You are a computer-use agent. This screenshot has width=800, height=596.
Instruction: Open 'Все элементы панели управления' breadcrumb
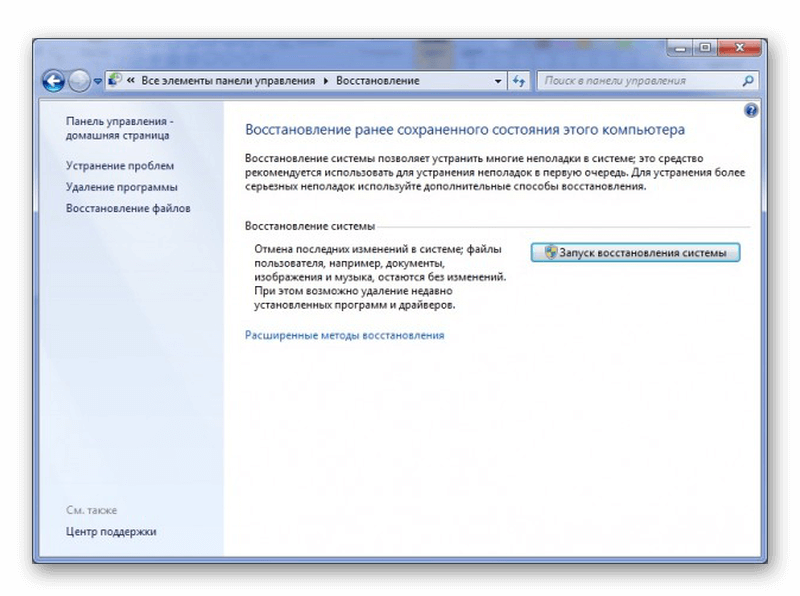(228, 81)
